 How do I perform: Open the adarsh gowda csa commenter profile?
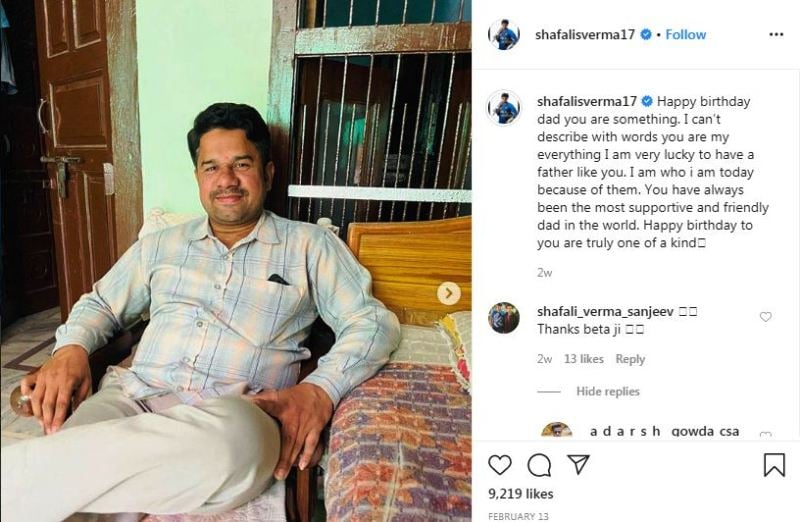tap(664, 431)
